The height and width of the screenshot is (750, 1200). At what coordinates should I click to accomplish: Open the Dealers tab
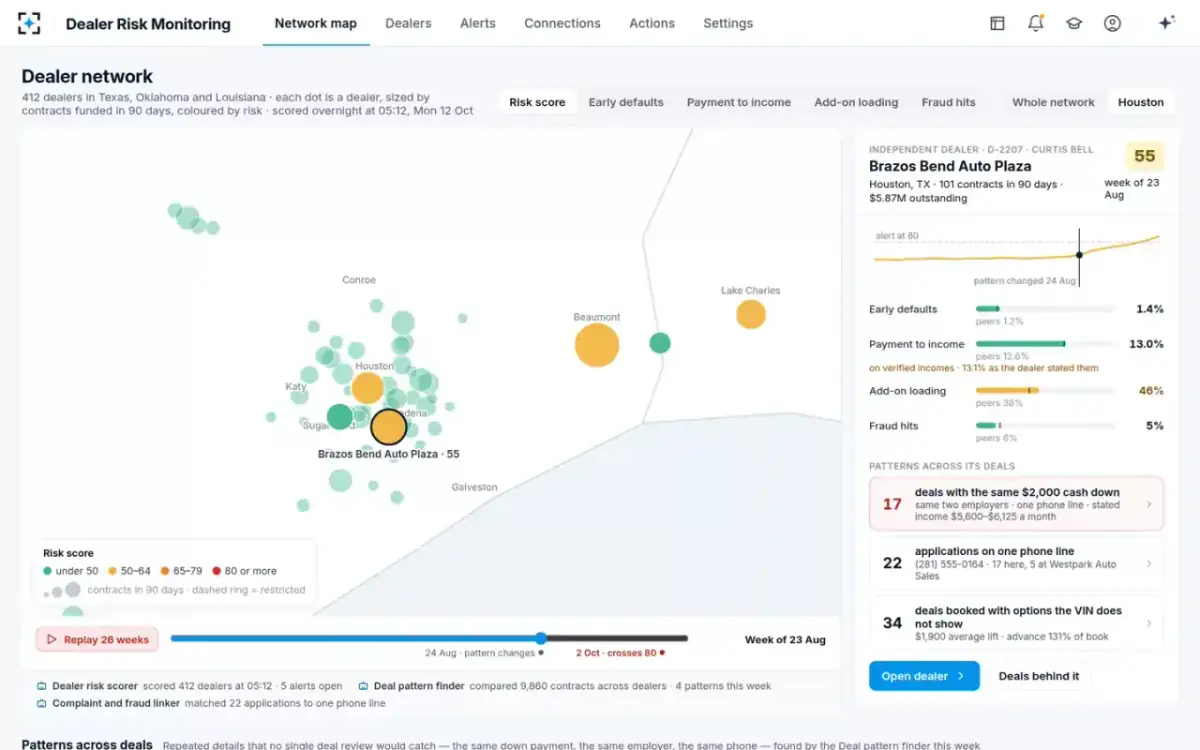(x=408, y=23)
